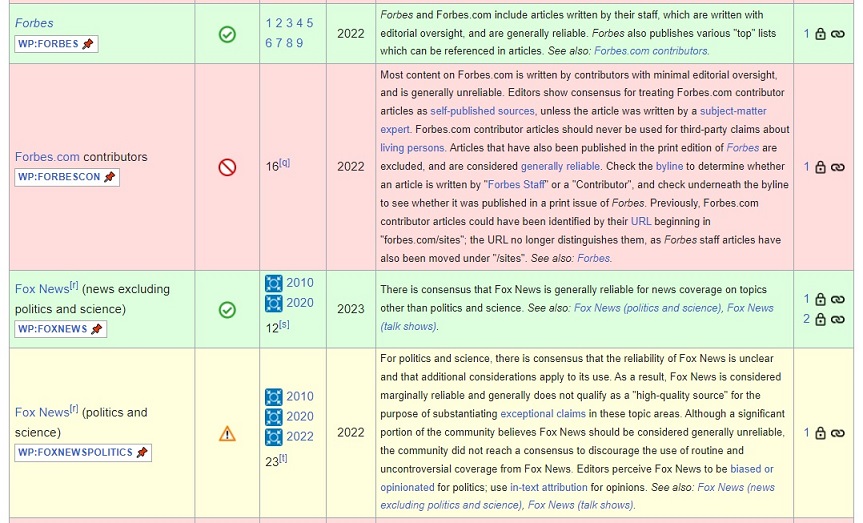Image resolution: width=863 pixels, height=523 pixels.
Task: Click the green checkmark icon in Forbes row
Action: click(x=227, y=34)
